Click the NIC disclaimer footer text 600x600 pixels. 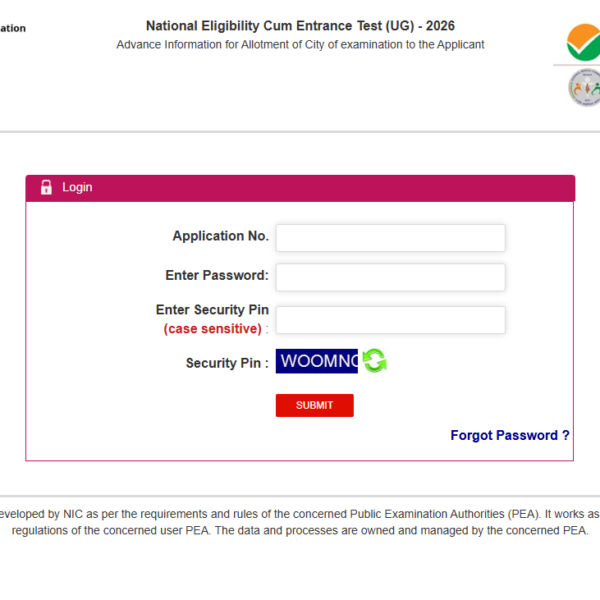coord(300,523)
